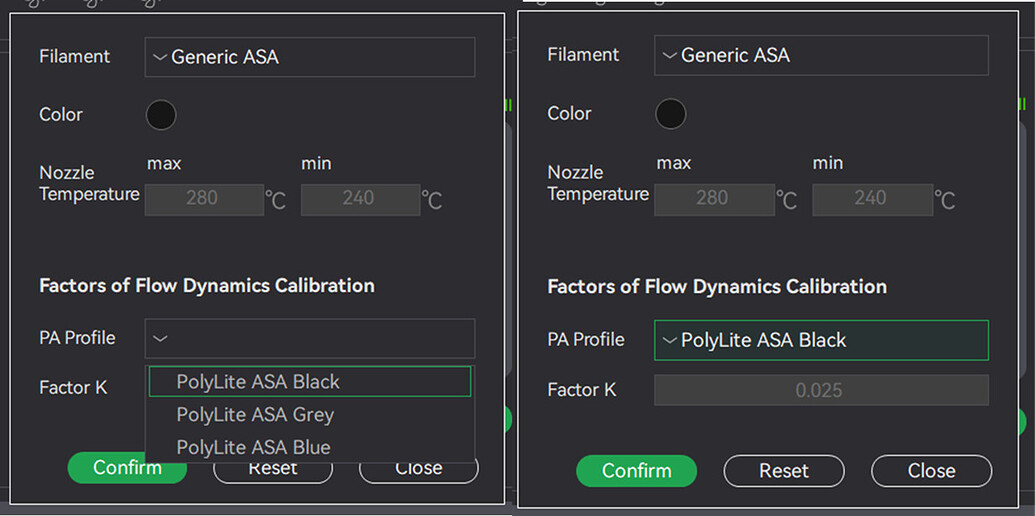Click max nozzle temperature field in left dialog
Screen dimensions: 1035x516
(x=204, y=199)
